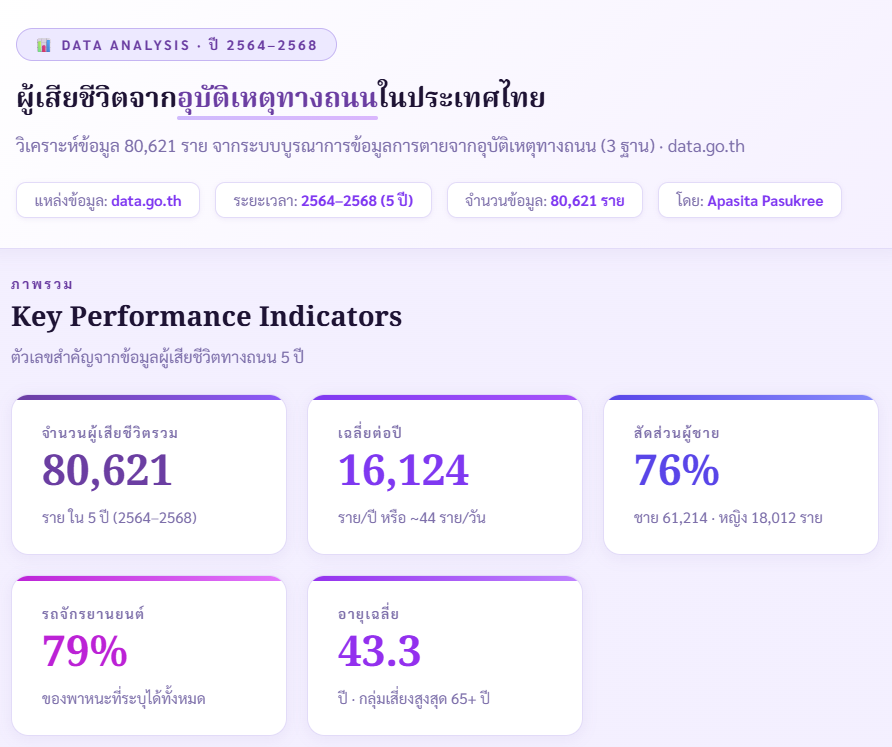892x747 pixels.
Task: Click the ระยะเวลา 2564–2568 (5 ปี) chip
Action: tap(323, 200)
